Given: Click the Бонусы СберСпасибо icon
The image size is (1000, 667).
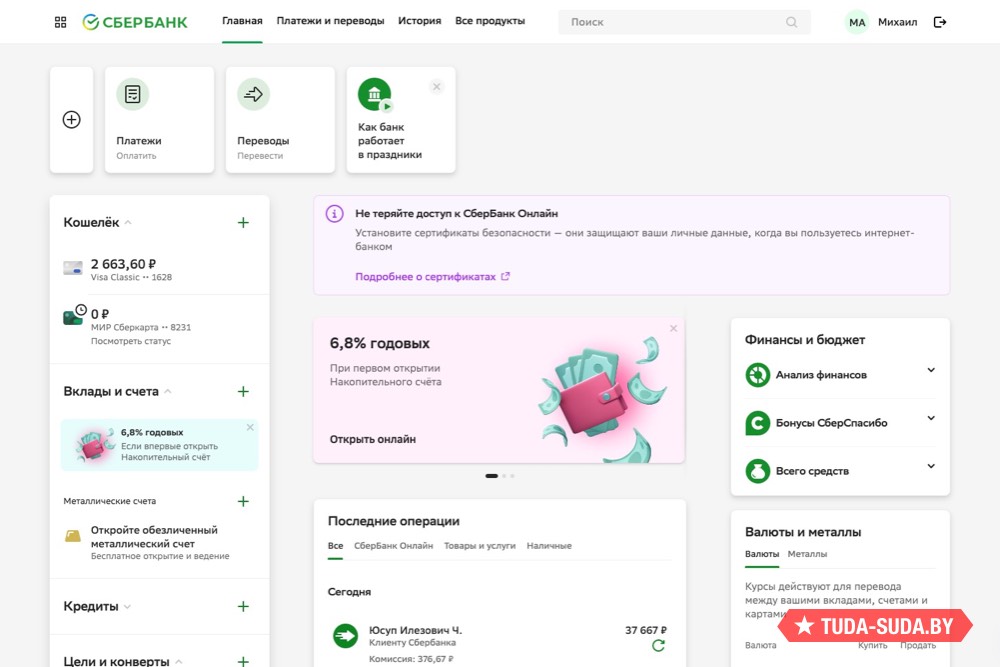Looking at the screenshot, I should point(758,423).
